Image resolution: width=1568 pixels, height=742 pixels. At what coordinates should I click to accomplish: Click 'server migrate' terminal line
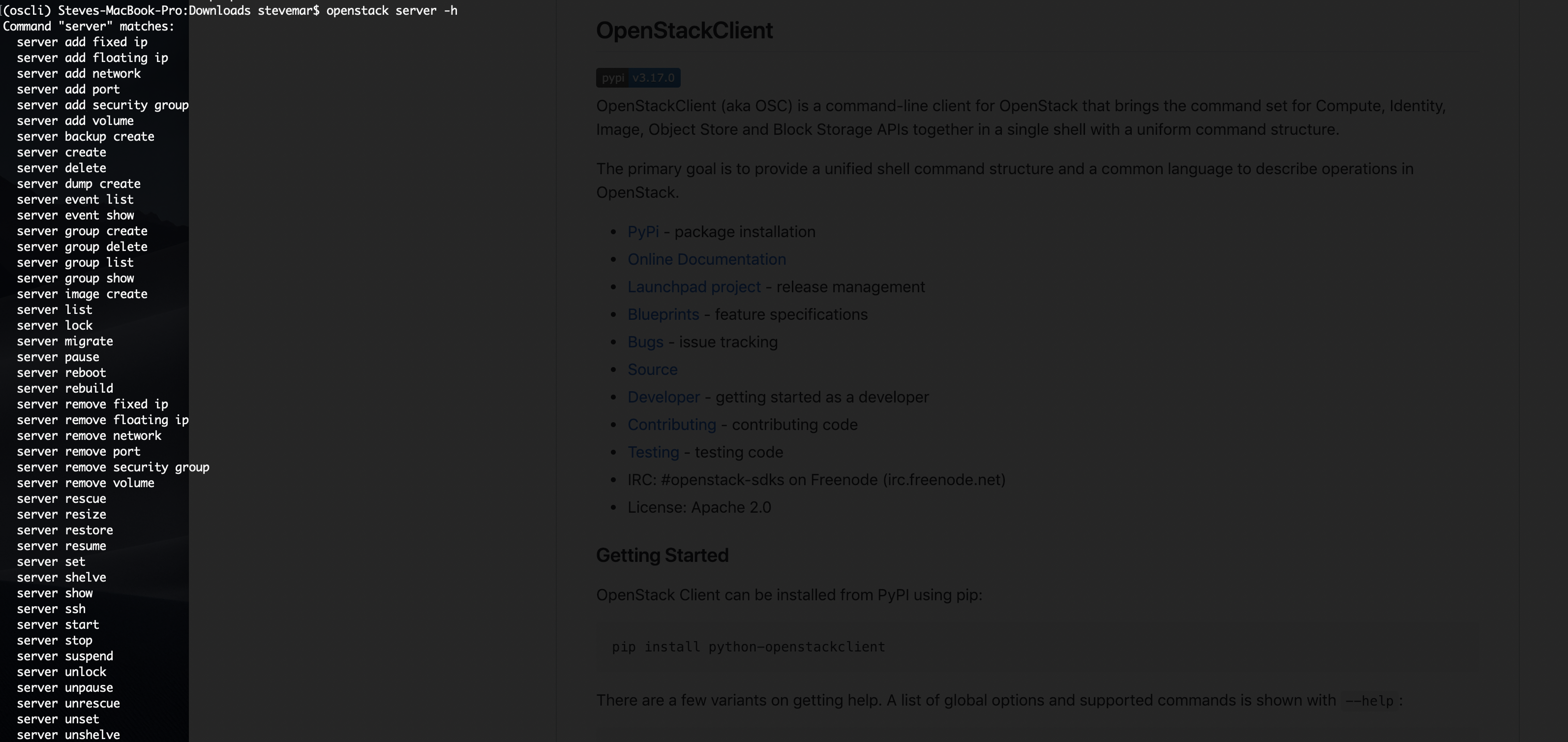pyautogui.click(x=65, y=341)
